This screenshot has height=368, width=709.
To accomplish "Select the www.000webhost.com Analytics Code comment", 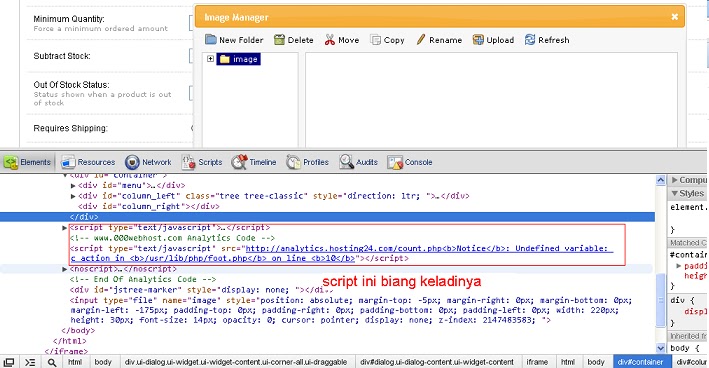I will [172, 238].
